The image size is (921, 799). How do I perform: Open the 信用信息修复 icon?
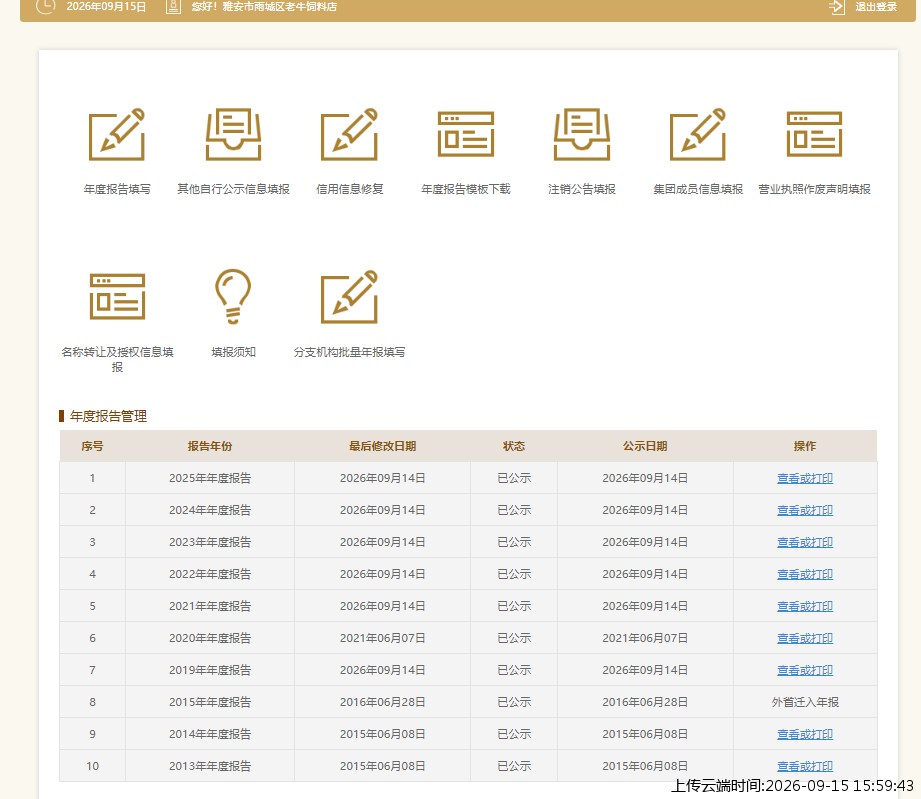(x=349, y=135)
